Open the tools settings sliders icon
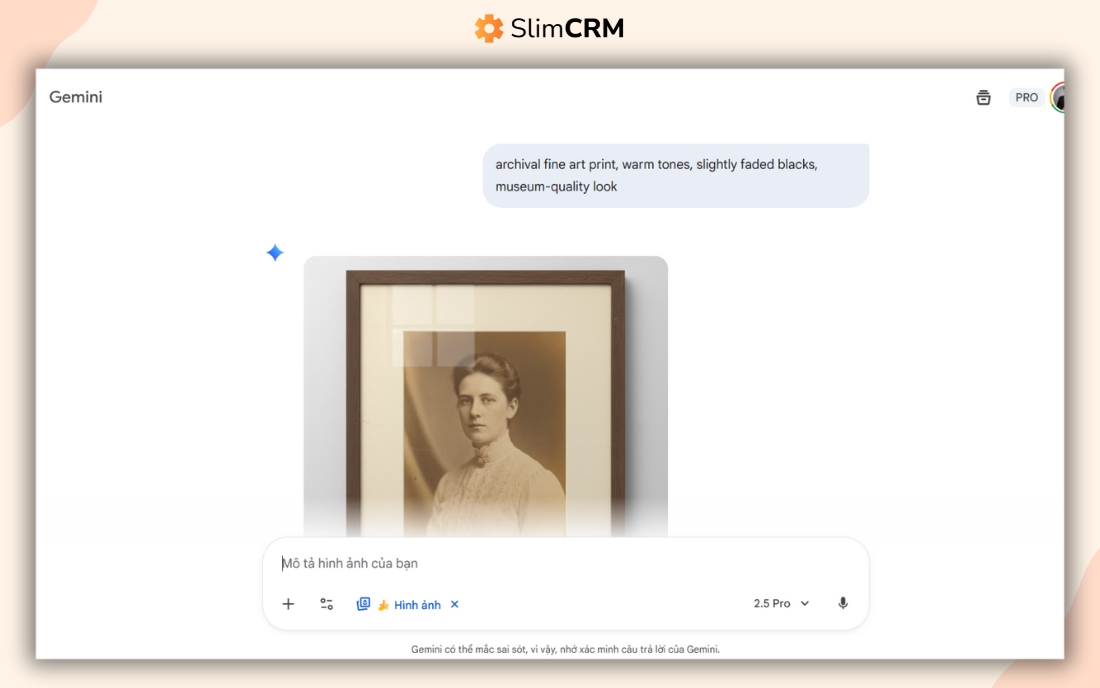 coord(326,604)
